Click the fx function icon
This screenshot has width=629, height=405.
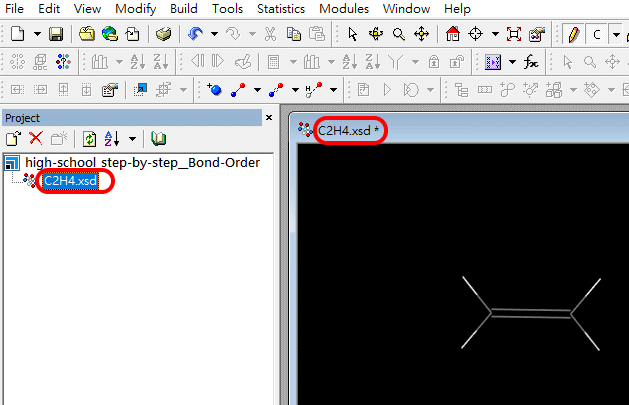(532, 62)
